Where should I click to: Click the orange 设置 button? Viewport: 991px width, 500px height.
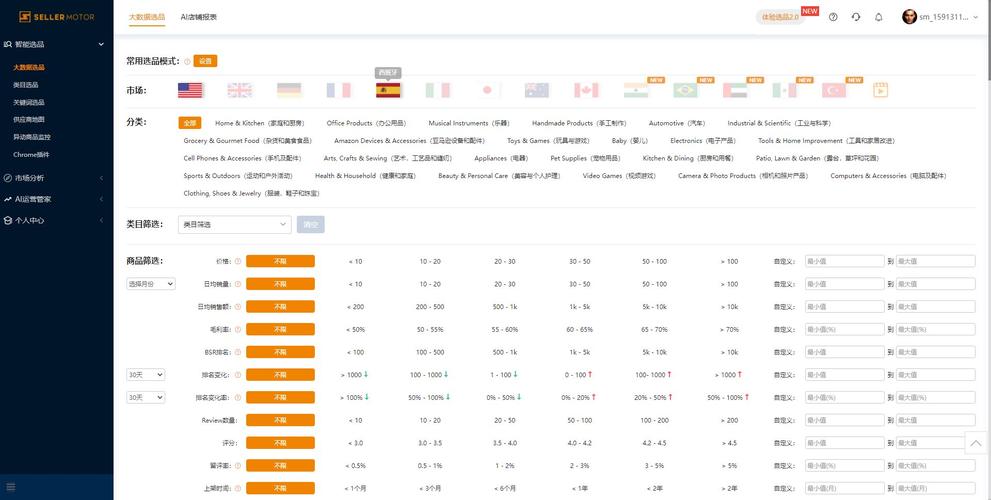click(205, 61)
